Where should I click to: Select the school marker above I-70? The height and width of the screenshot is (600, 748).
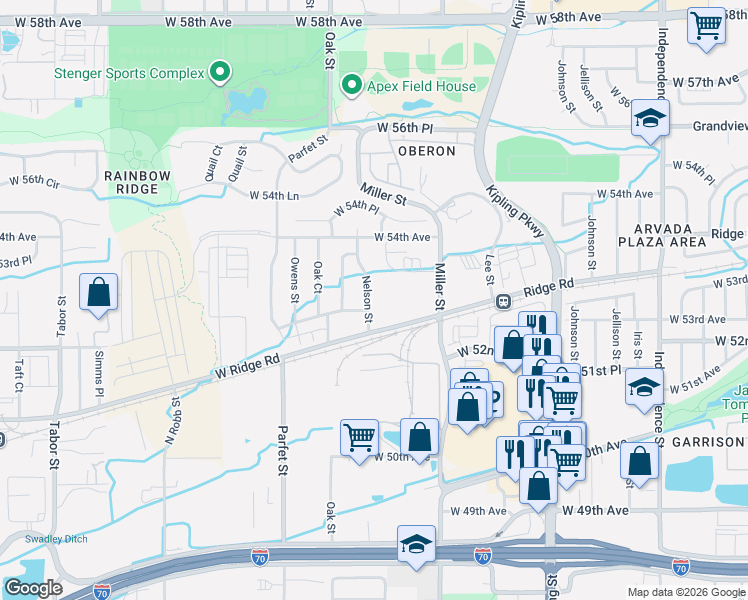click(416, 546)
